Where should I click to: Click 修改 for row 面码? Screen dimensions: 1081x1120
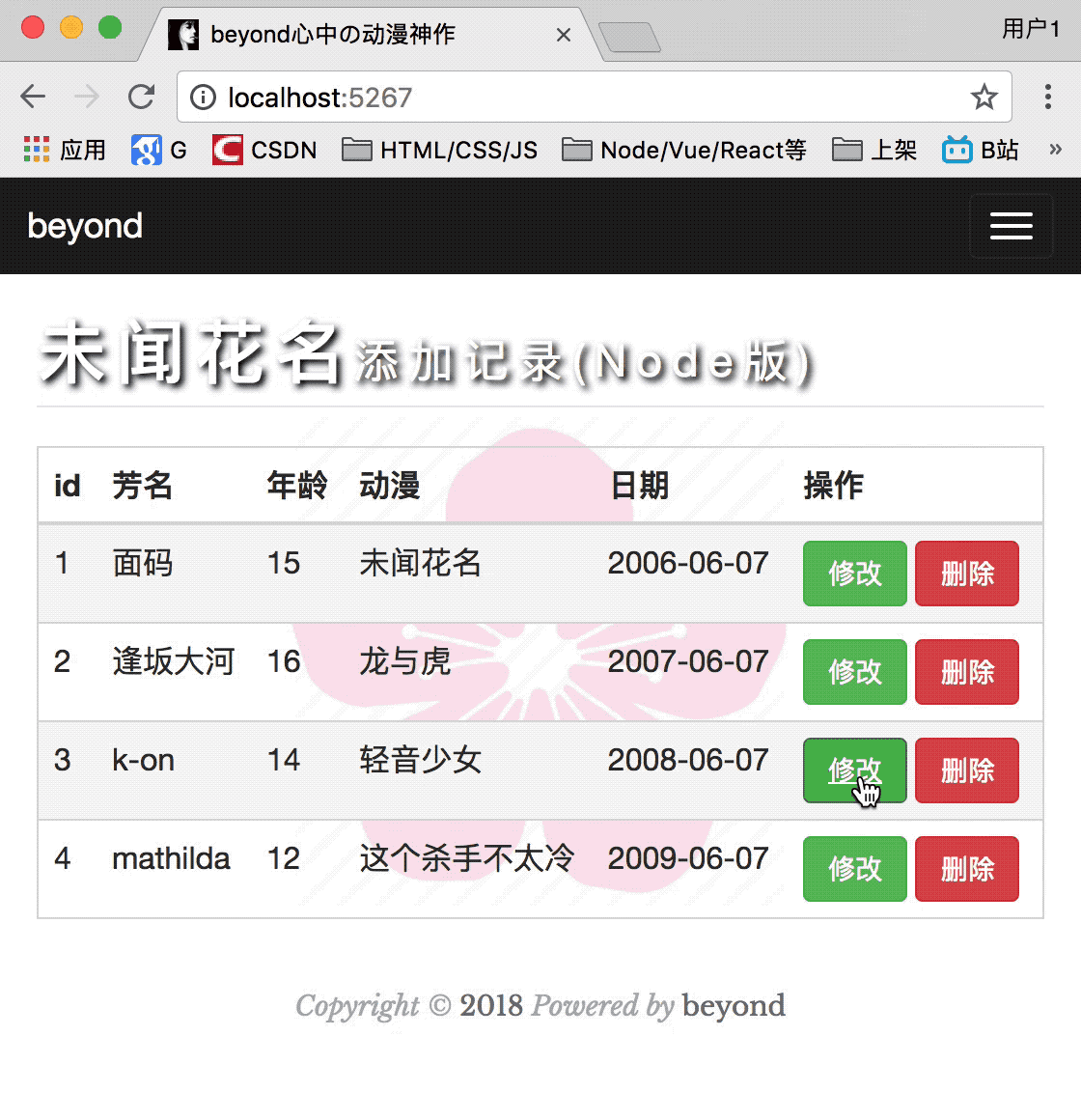click(854, 574)
